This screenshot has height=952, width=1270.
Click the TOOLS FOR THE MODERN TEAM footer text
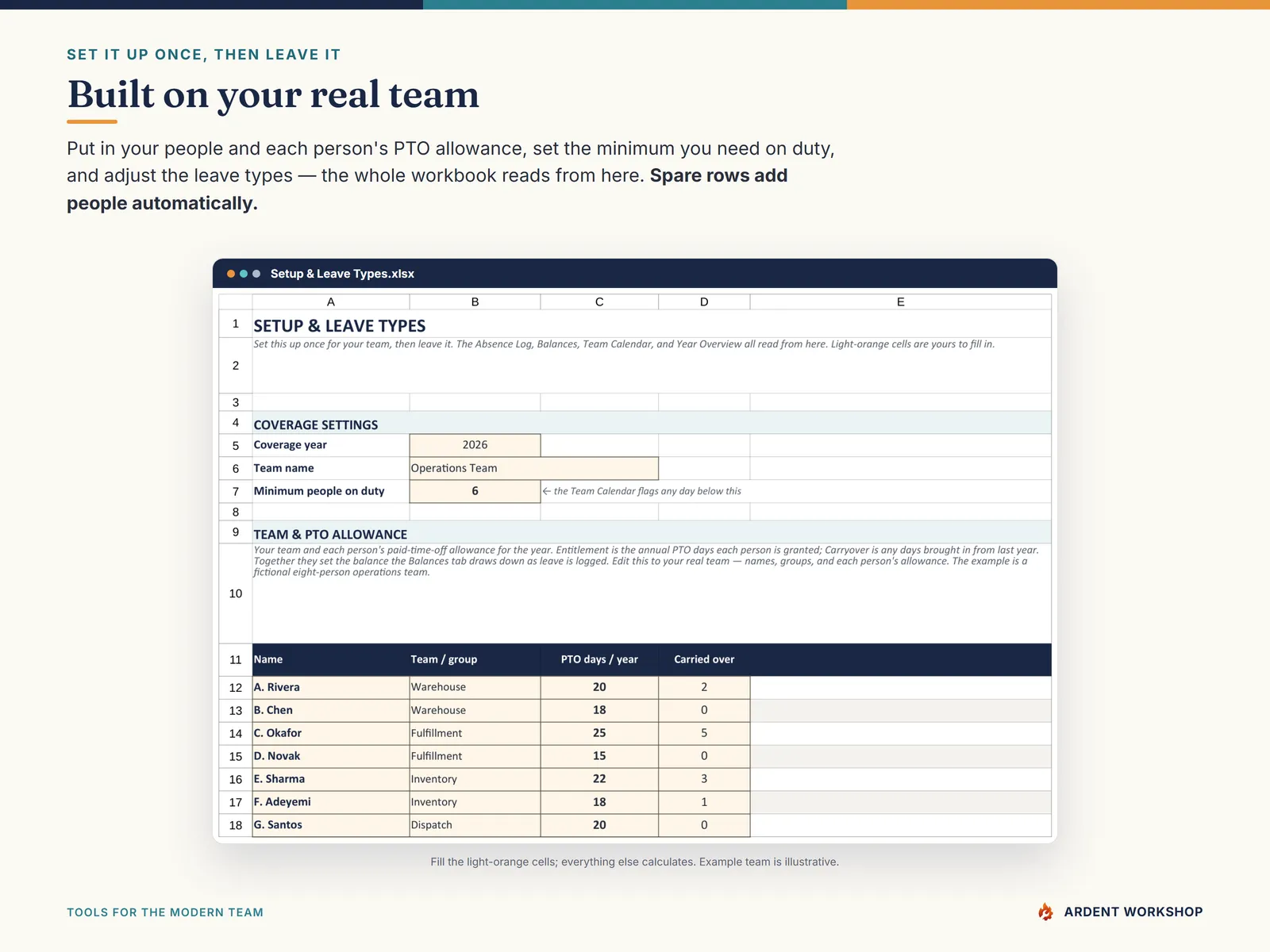pyautogui.click(x=165, y=912)
